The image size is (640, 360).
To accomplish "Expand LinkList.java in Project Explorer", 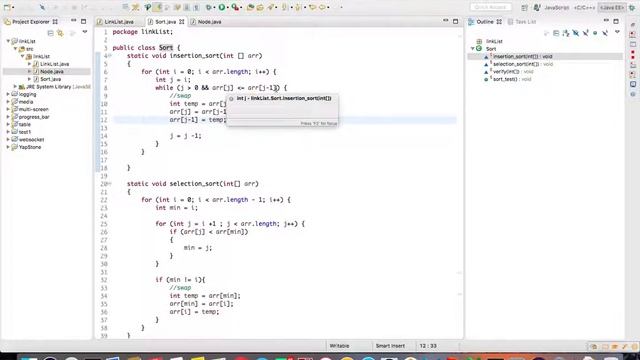I will pyautogui.click(x=29, y=64).
